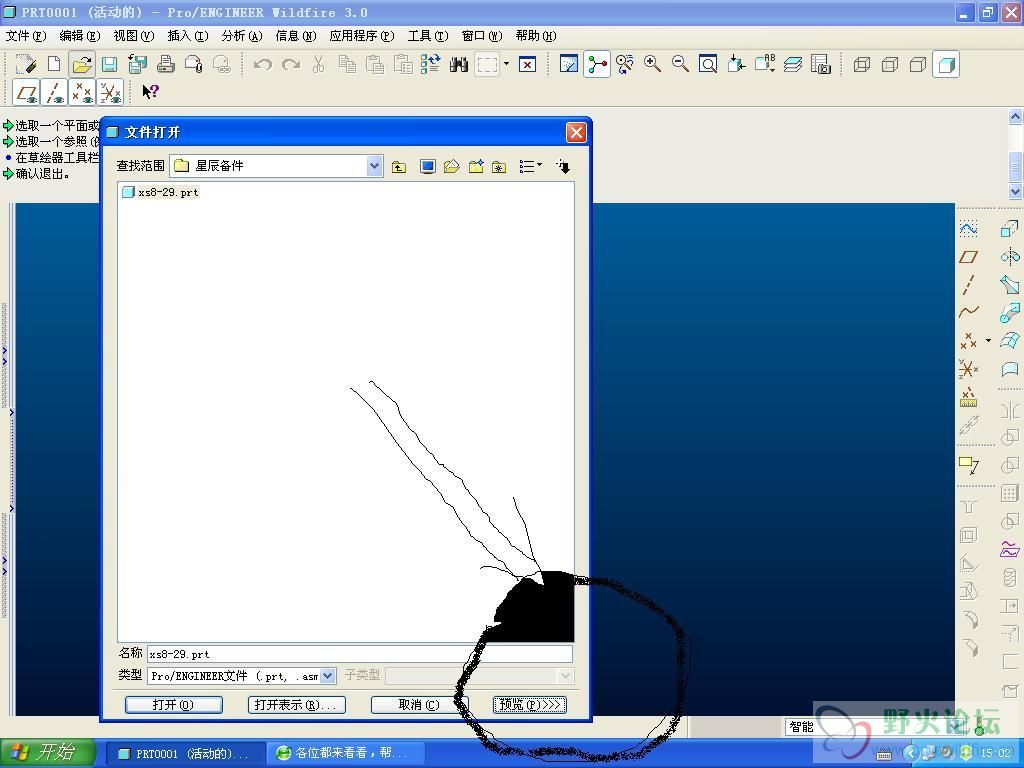This screenshot has height=768, width=1024.
Task: Click the up one level folder icon in dialog
Action: (399, 167)
